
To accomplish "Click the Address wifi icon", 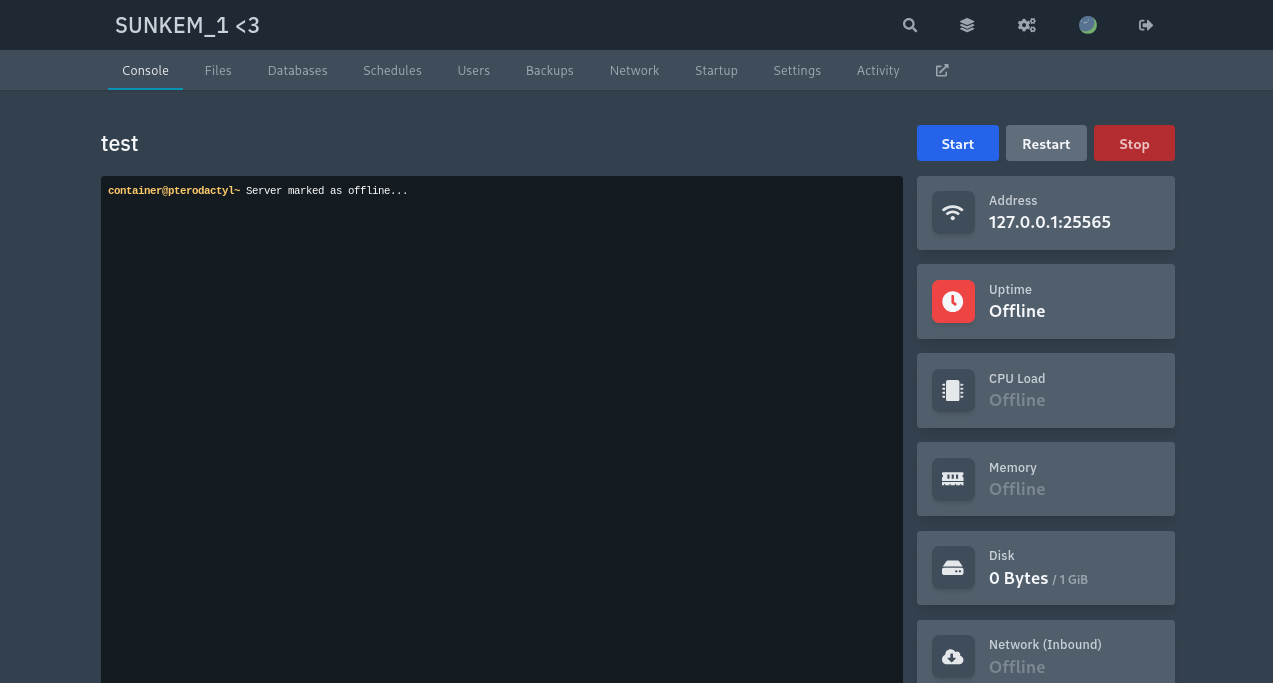I will 953,213.
